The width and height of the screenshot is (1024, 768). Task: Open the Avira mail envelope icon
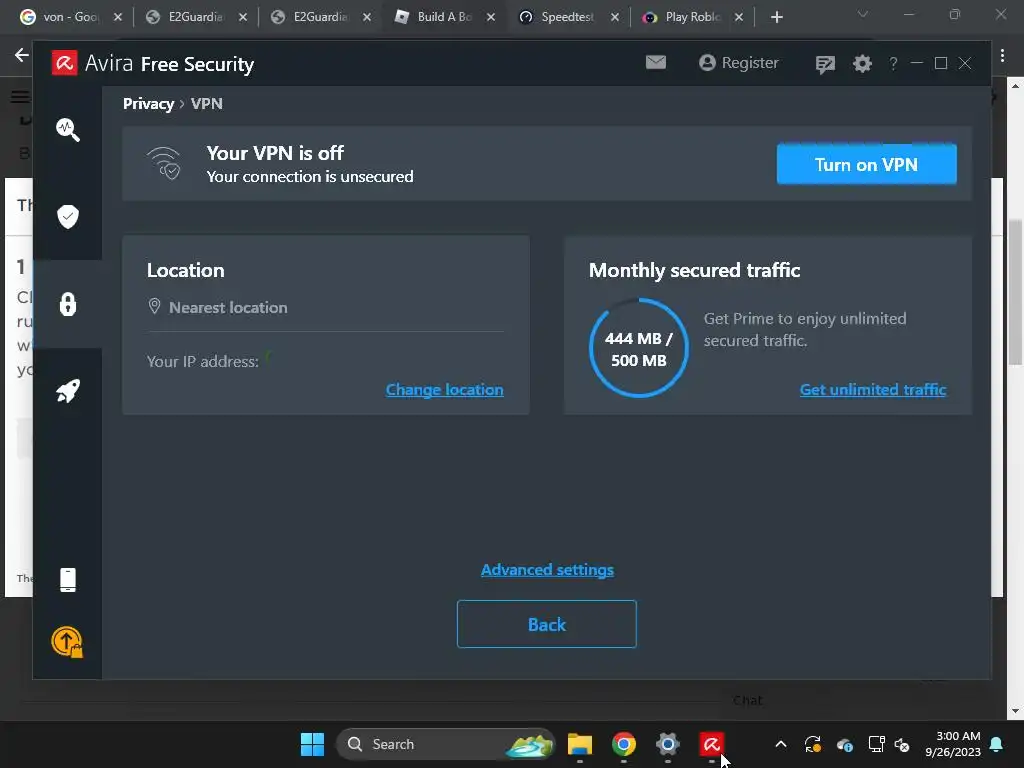656,62
